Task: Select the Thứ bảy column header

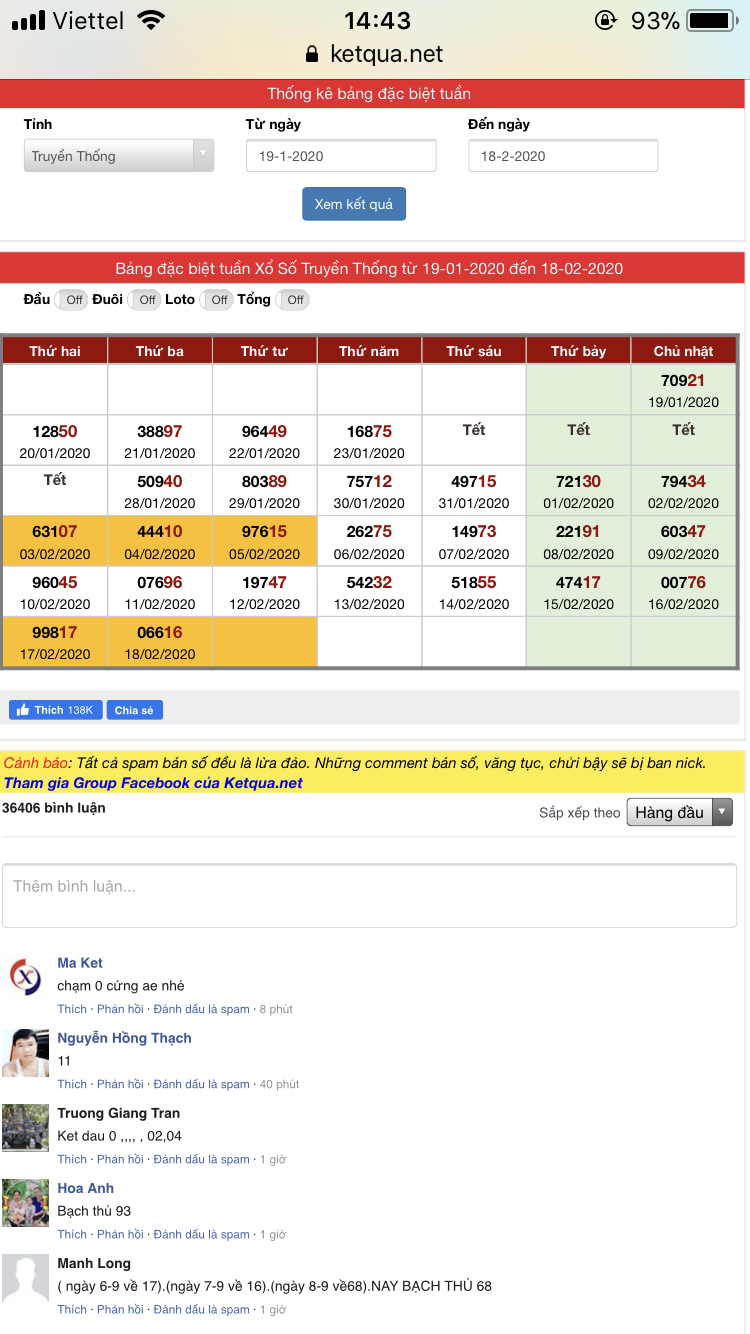Action: (579, 351)
